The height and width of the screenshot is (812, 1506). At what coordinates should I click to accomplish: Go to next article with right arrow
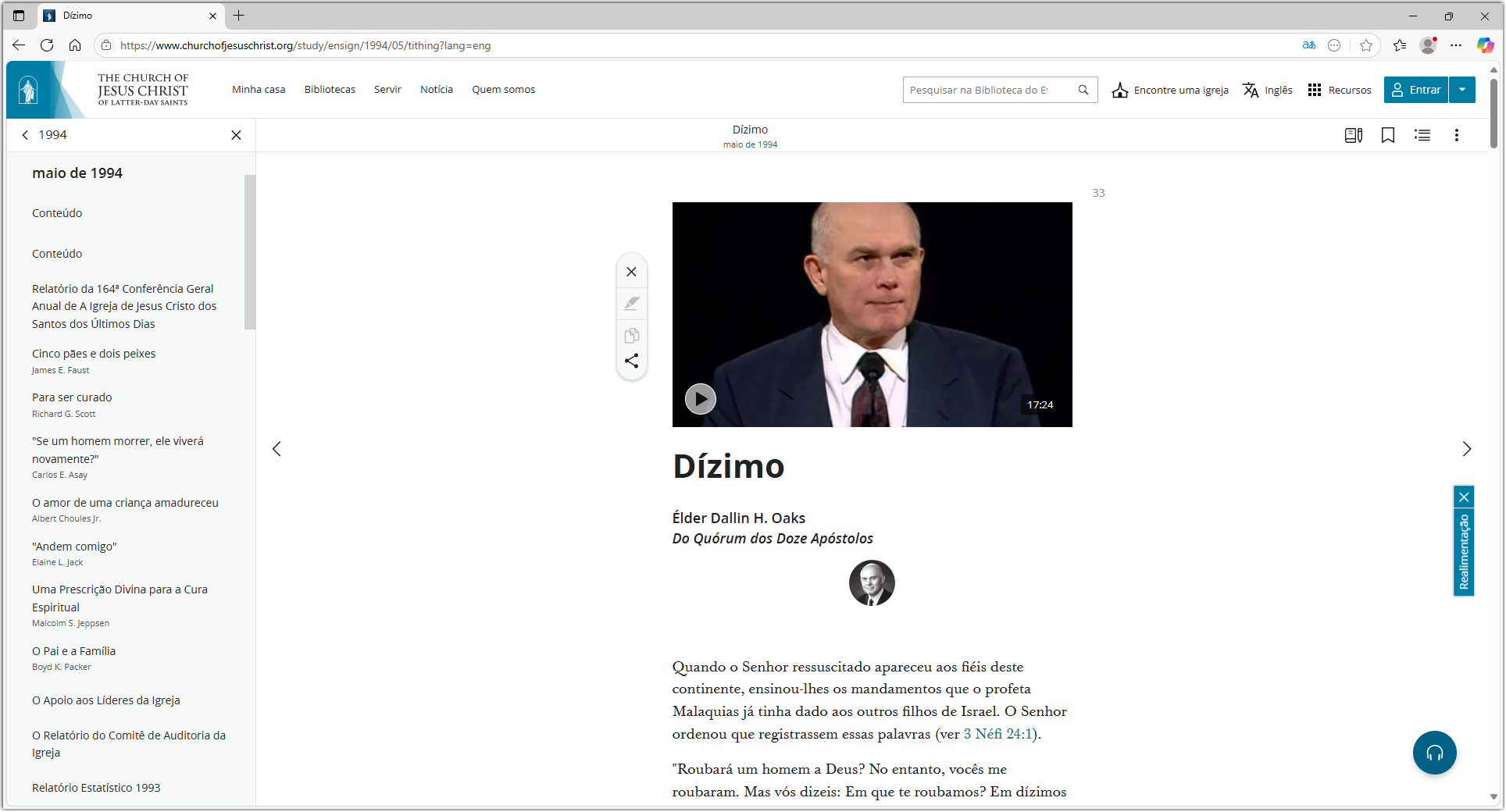(1466, 449)
